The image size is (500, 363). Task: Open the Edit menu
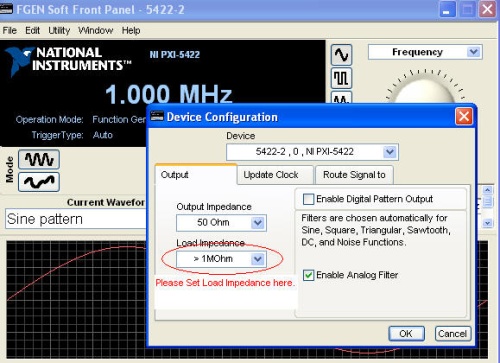point(32,31)
